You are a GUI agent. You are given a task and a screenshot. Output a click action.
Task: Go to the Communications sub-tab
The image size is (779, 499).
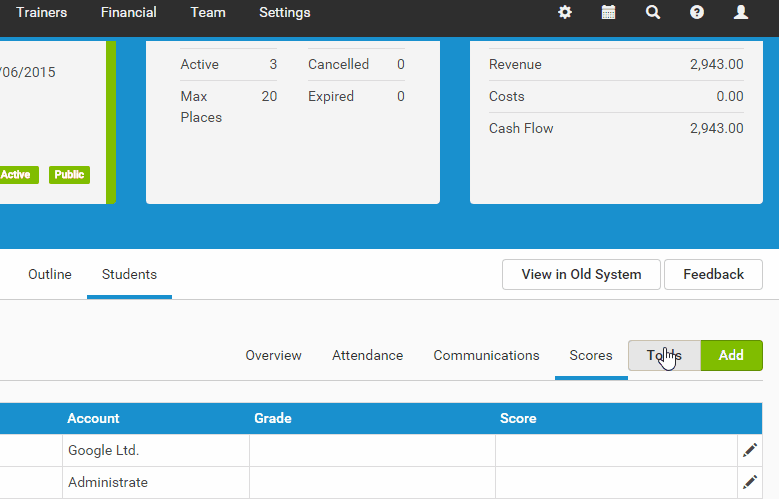486,355
